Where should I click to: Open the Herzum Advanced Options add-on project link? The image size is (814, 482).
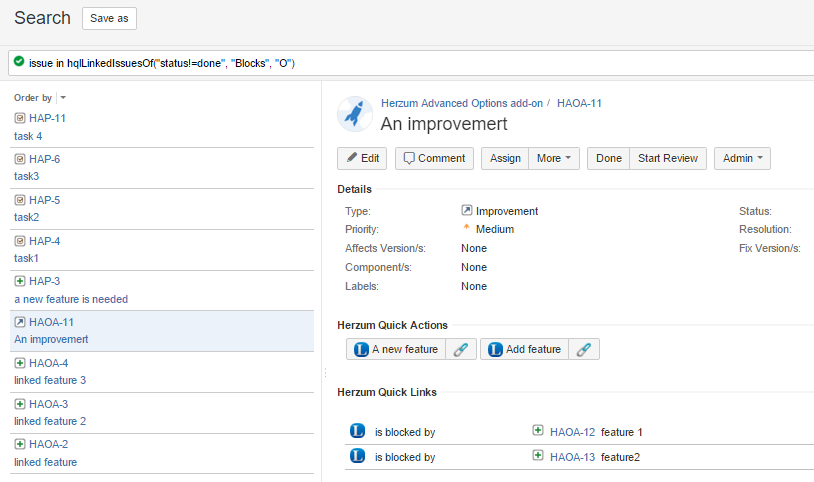(461, 103)
